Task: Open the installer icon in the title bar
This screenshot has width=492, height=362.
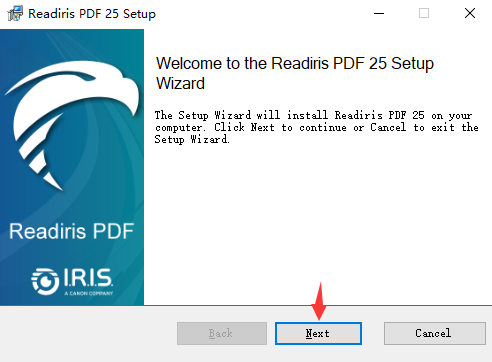Action: point(15,13)
